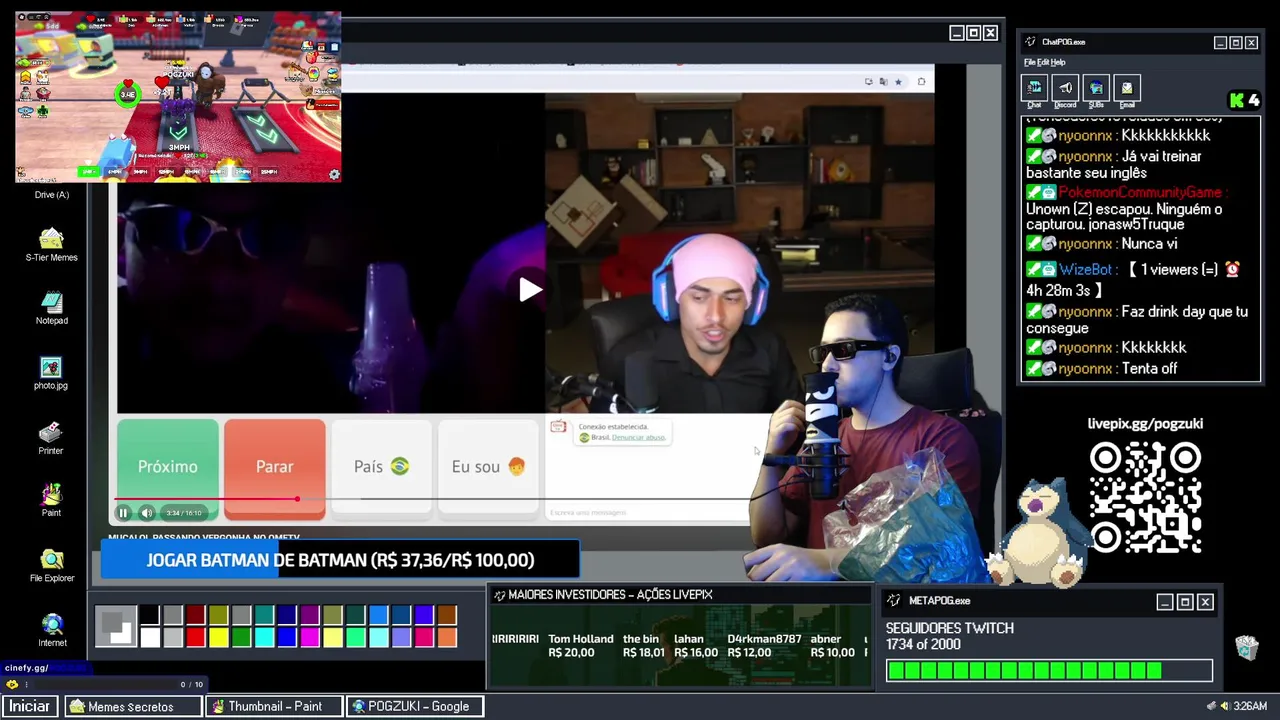Open the Eu sou gender selector
The height and width of the screenshot is (720, 1280).
488,467
